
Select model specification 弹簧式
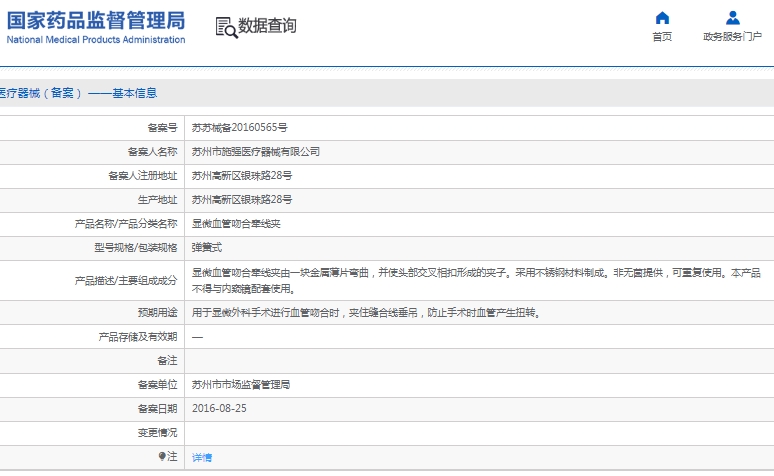click(x=207, y=247)
